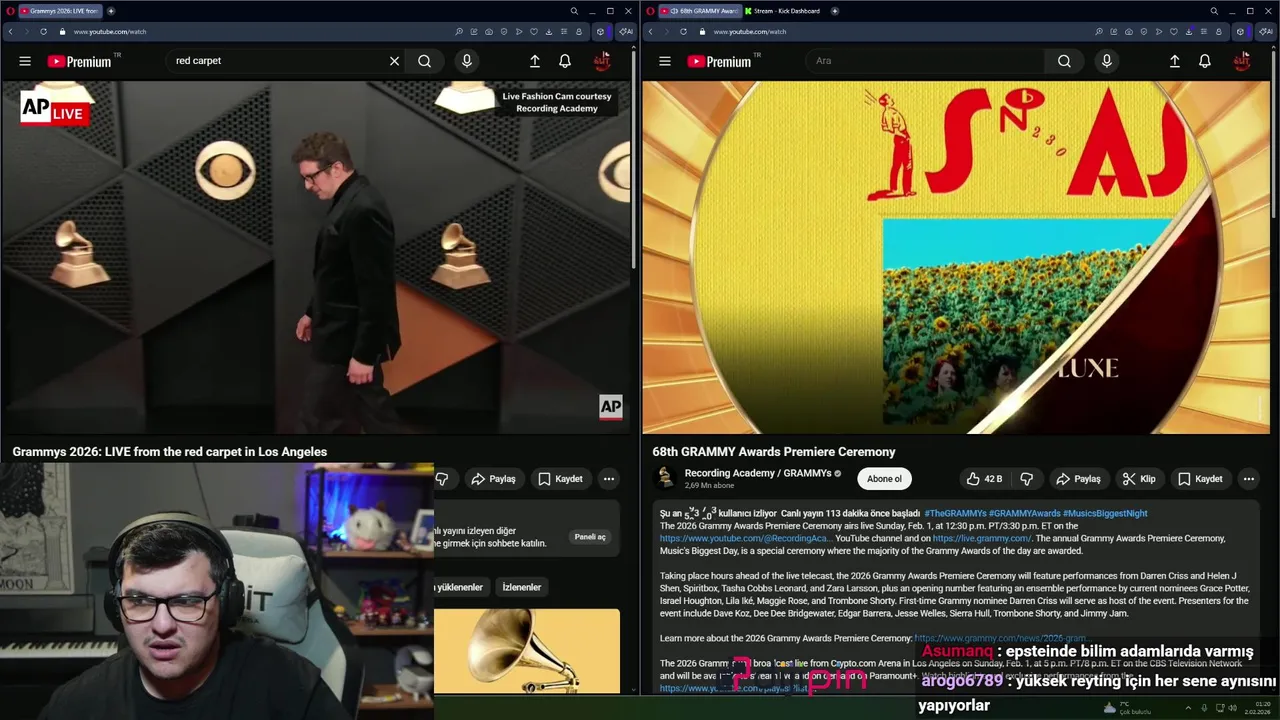The height and width of the screenshot is (720, 1280).
Task: Start voice search in right YouTube window
Action: click(1106, 61)
